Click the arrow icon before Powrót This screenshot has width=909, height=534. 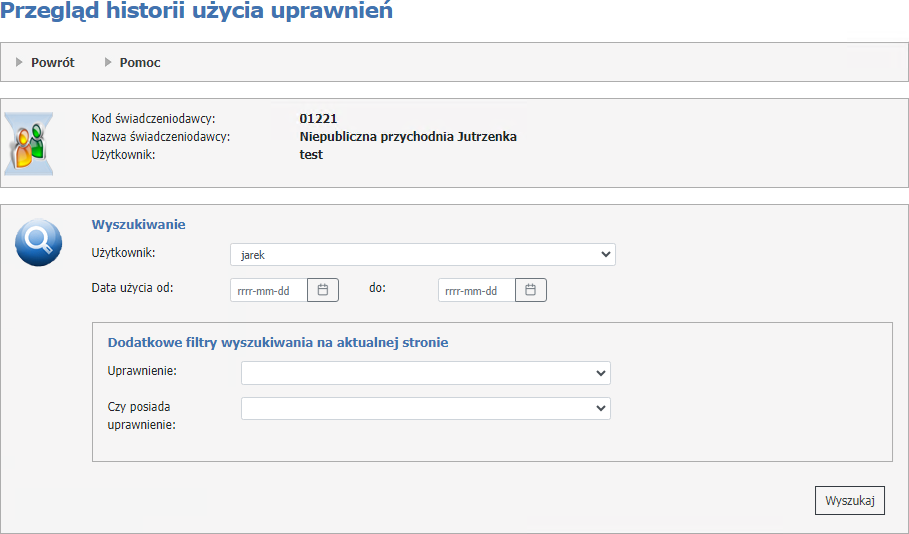[20, 62]
